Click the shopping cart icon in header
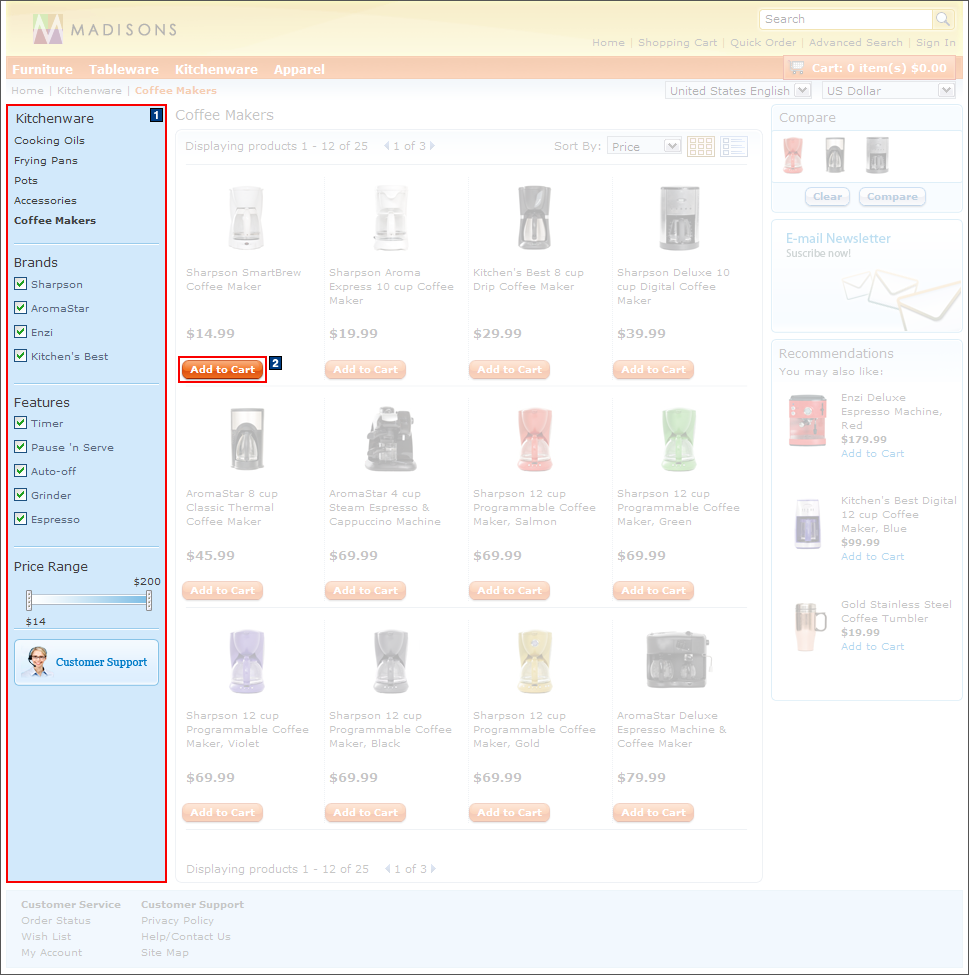This screenshot has width=969, height=975. pos(797,67)
